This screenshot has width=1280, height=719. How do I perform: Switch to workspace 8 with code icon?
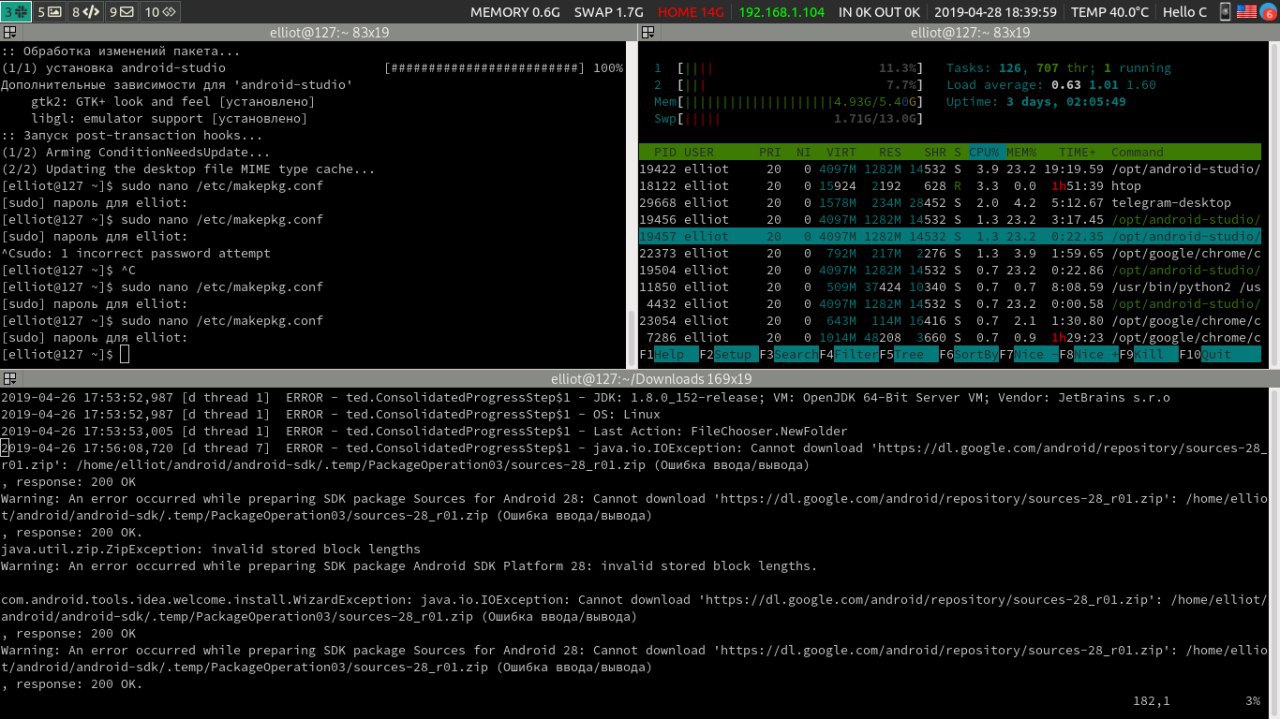[x=86, y=12]
